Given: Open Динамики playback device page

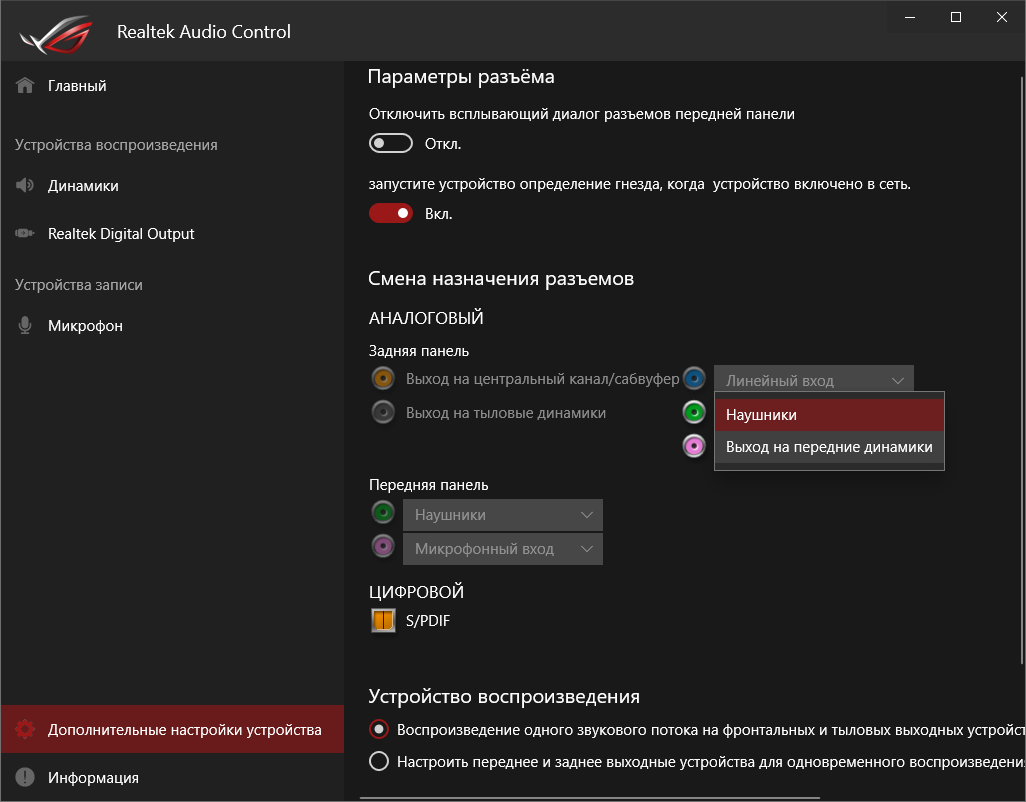Looking at the screenshot, I should (x=83, y=186).
